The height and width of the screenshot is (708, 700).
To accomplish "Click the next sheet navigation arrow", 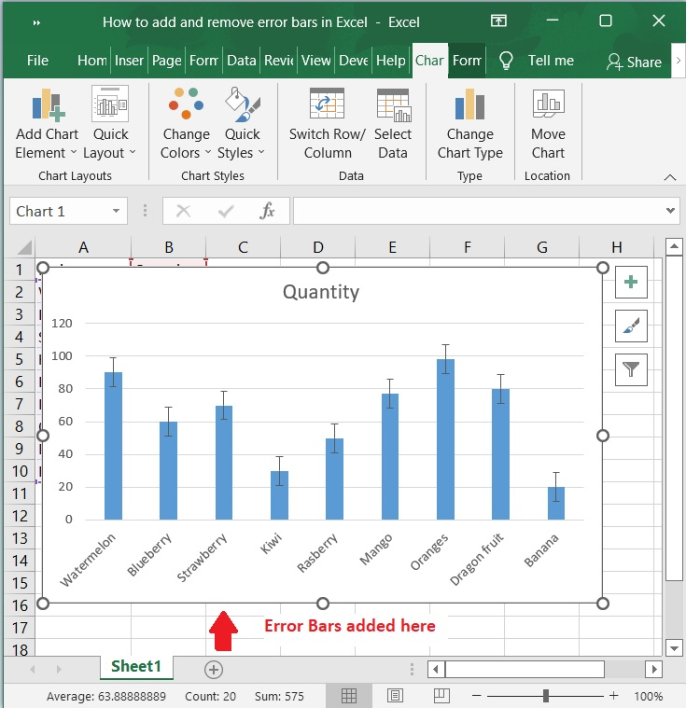I will tap(59, 669).
